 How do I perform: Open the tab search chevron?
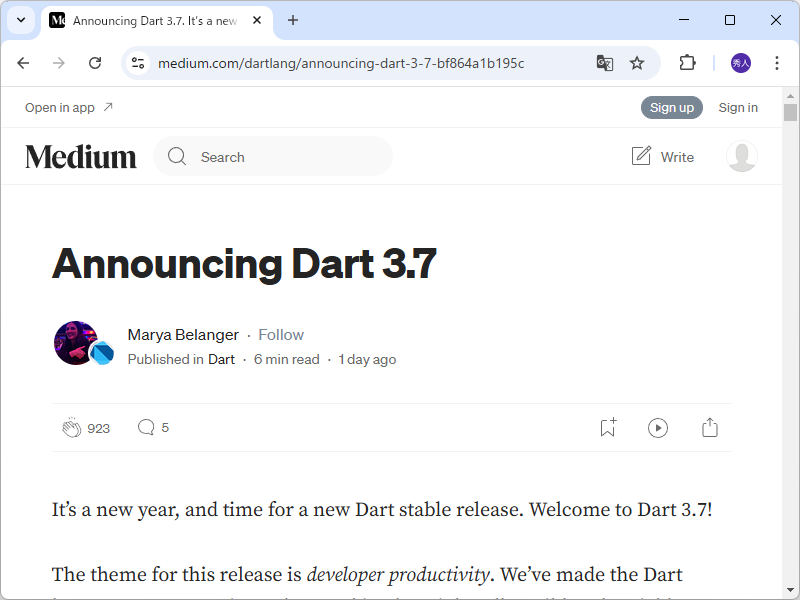[21, 20]
